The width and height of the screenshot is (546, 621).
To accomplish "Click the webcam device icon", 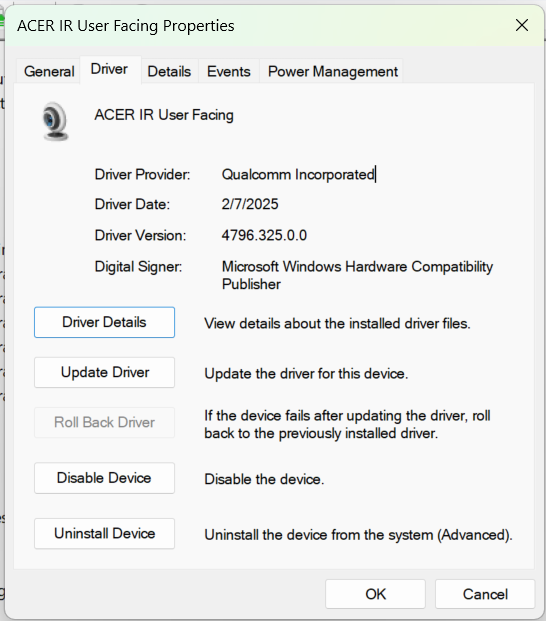I will click(55, 121).
